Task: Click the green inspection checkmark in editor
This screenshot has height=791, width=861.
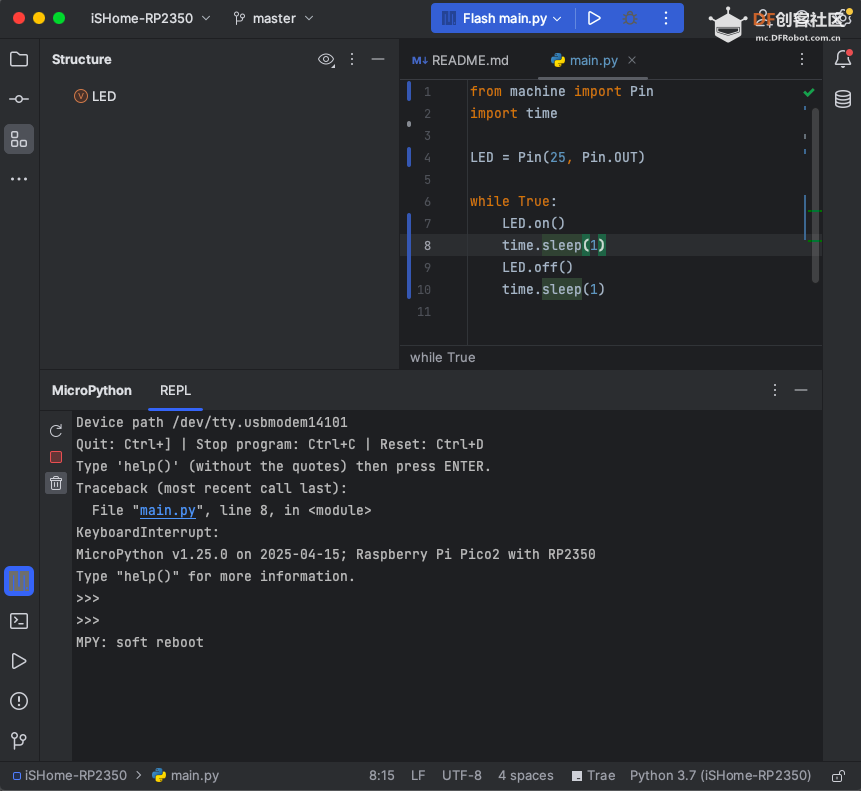Action: click(808, 93)
